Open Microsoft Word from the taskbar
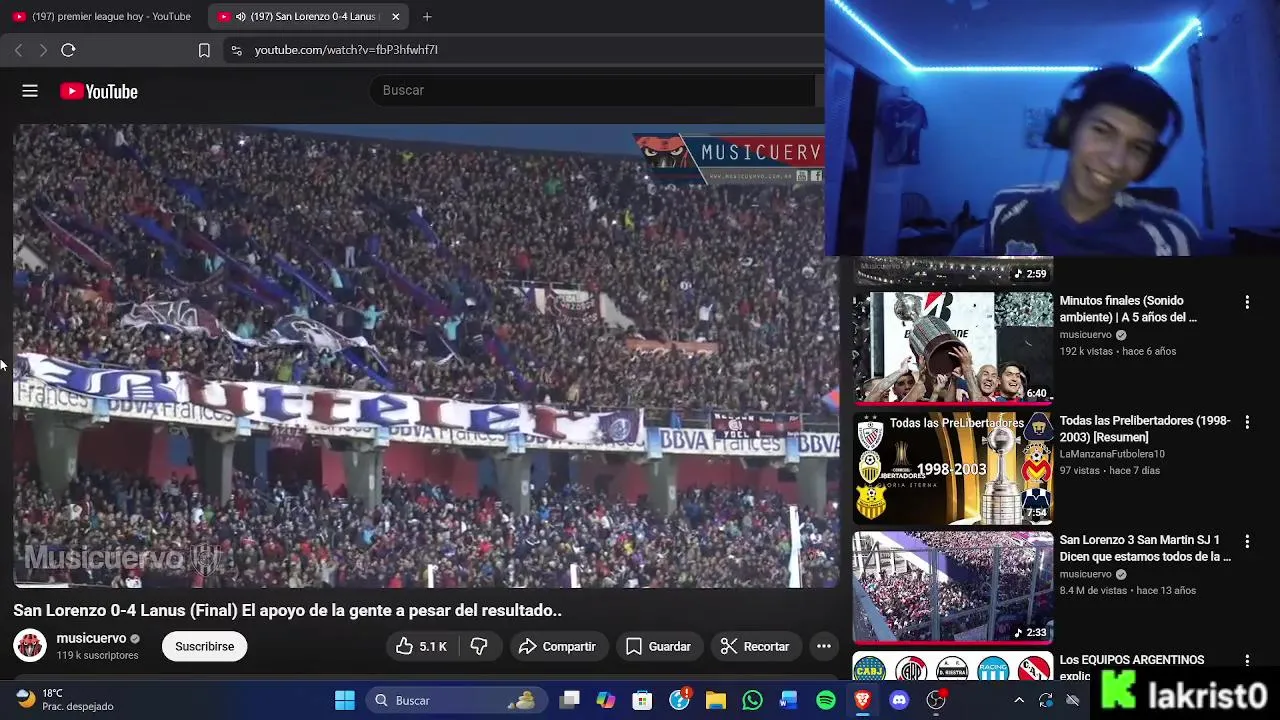 [789, 700]
